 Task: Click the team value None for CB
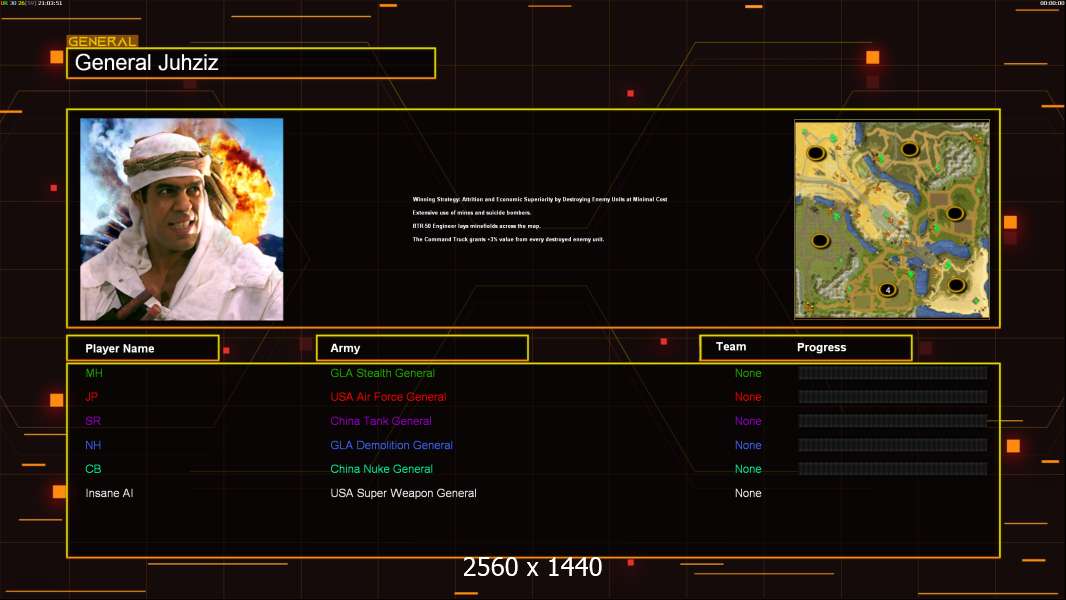(748, 469)
